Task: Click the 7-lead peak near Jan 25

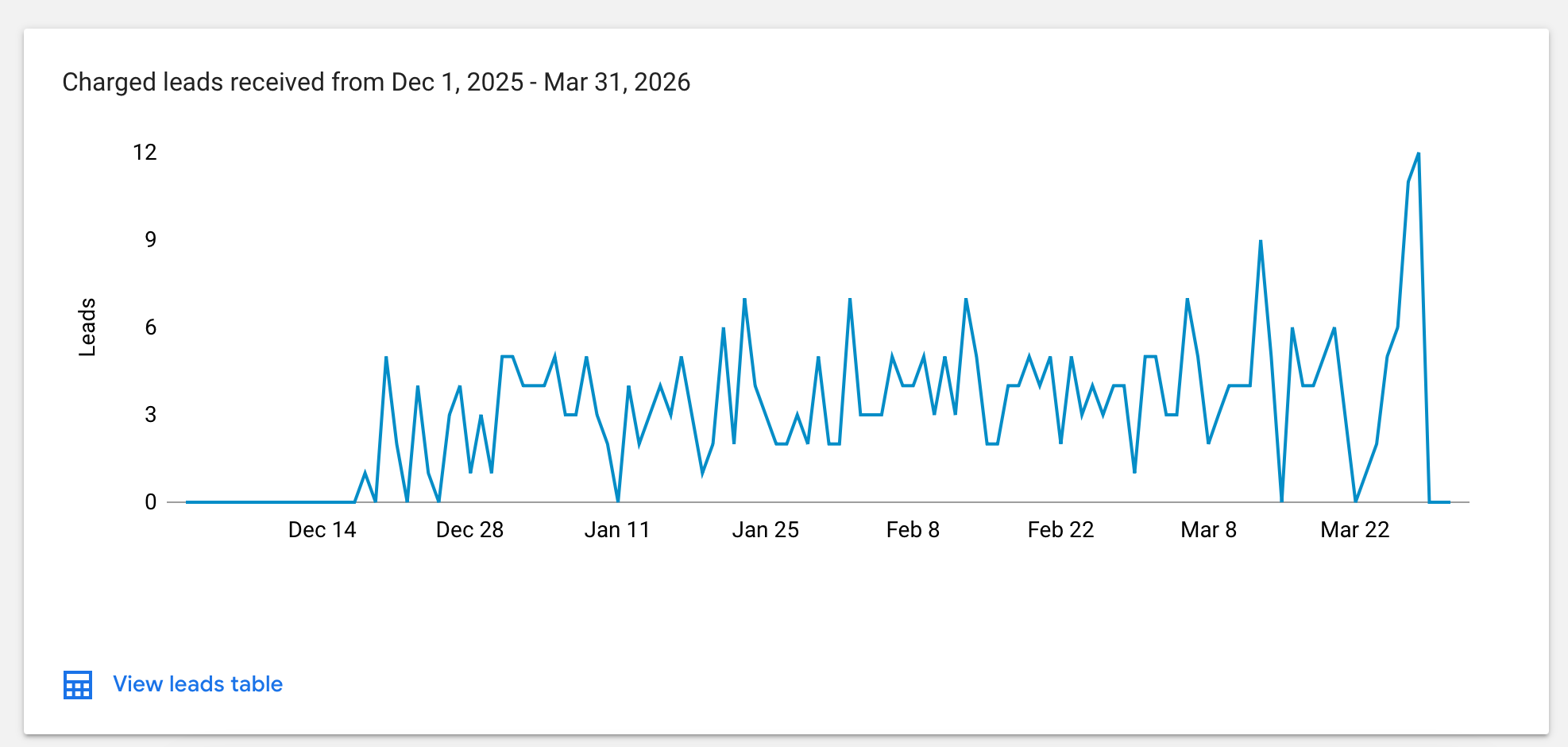Action: pyautogui.click(x=745, y=300)
